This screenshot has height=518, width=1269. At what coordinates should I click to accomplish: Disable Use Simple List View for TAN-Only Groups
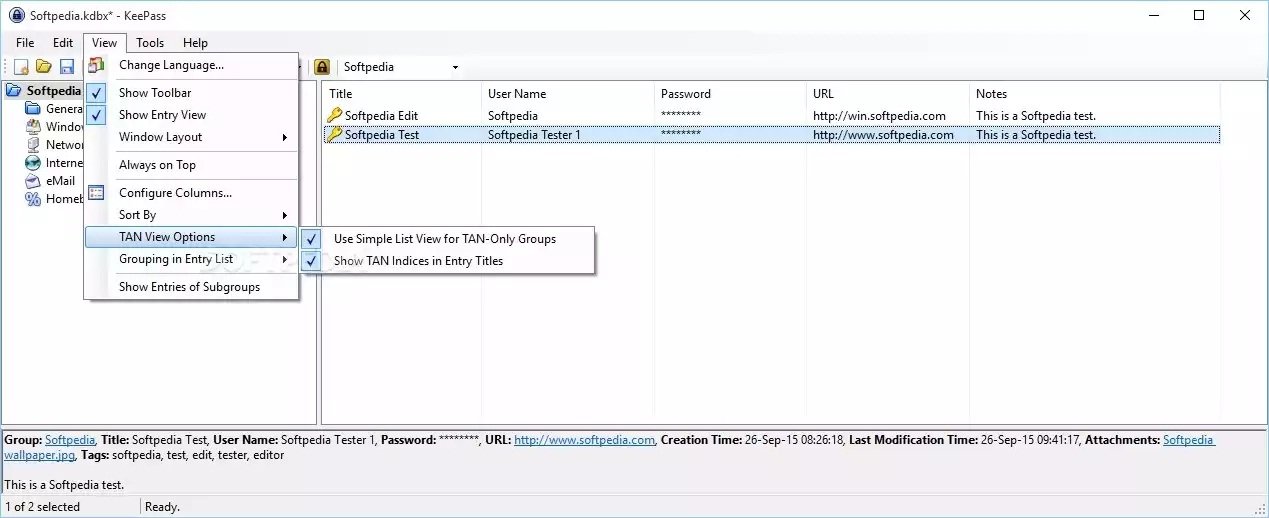444,239
